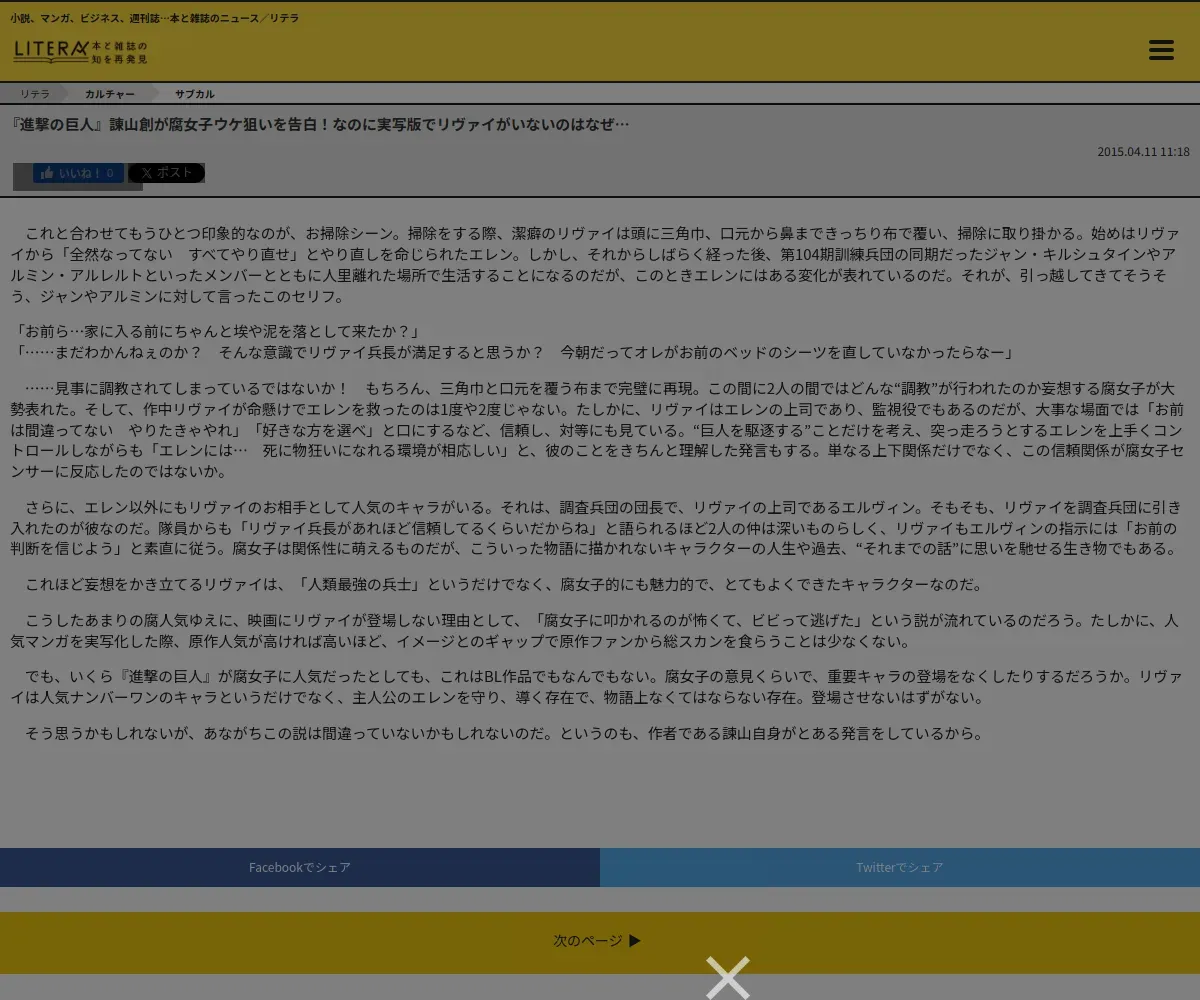This screenshot has height=1000, width=1200.
Task: Click quote line 「……まだわかんねぇのか？
Action: click(517, 353)
